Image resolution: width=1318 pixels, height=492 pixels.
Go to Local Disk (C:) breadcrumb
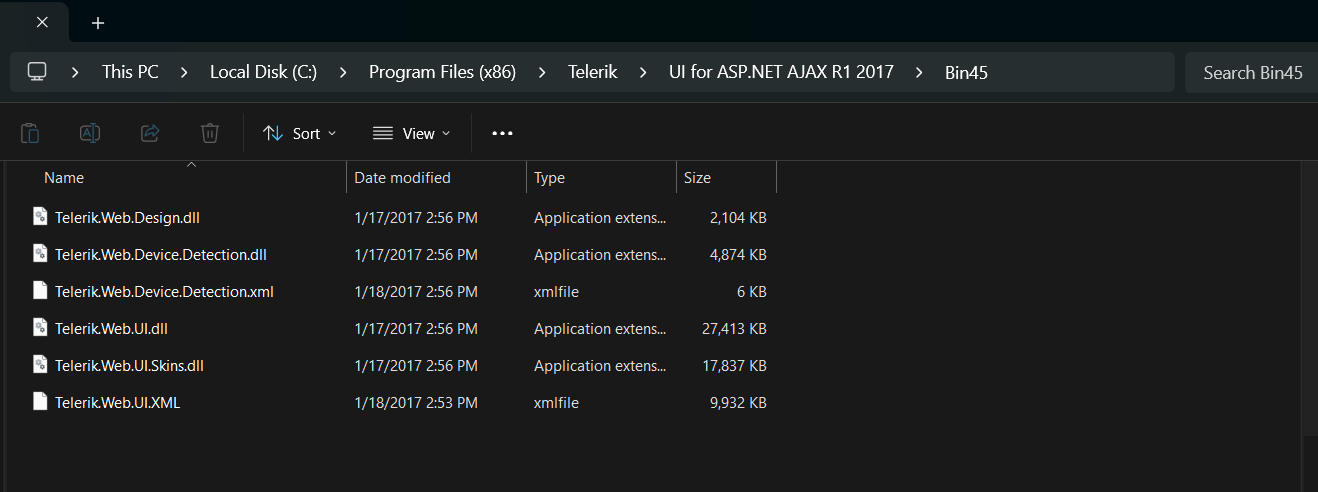click(263, 72)
